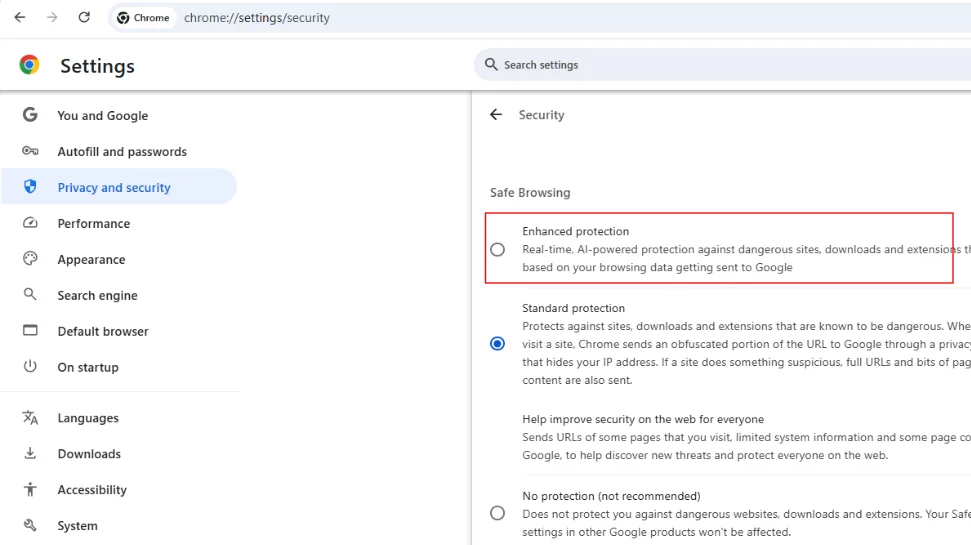Image resolution: width=971 pixels, height=545 pixels.
Task: Open the You and Google section
Action: click(x=102, y=115)
